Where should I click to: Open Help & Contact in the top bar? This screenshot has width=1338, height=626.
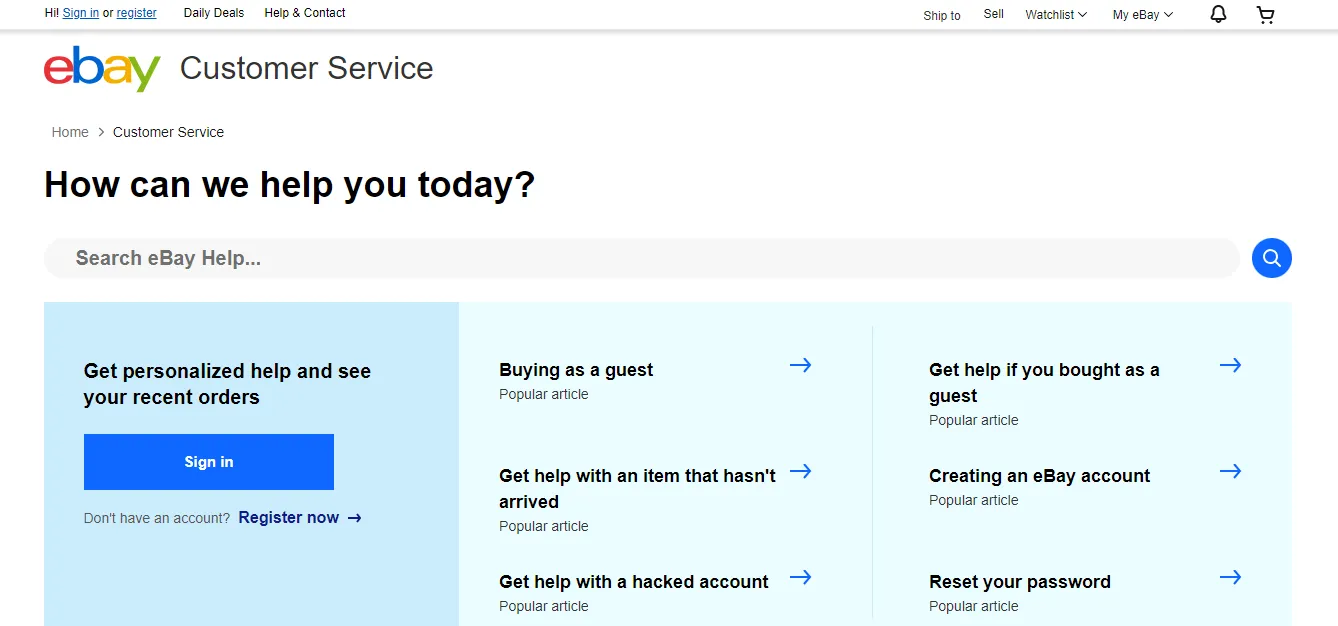coord(305,13)
